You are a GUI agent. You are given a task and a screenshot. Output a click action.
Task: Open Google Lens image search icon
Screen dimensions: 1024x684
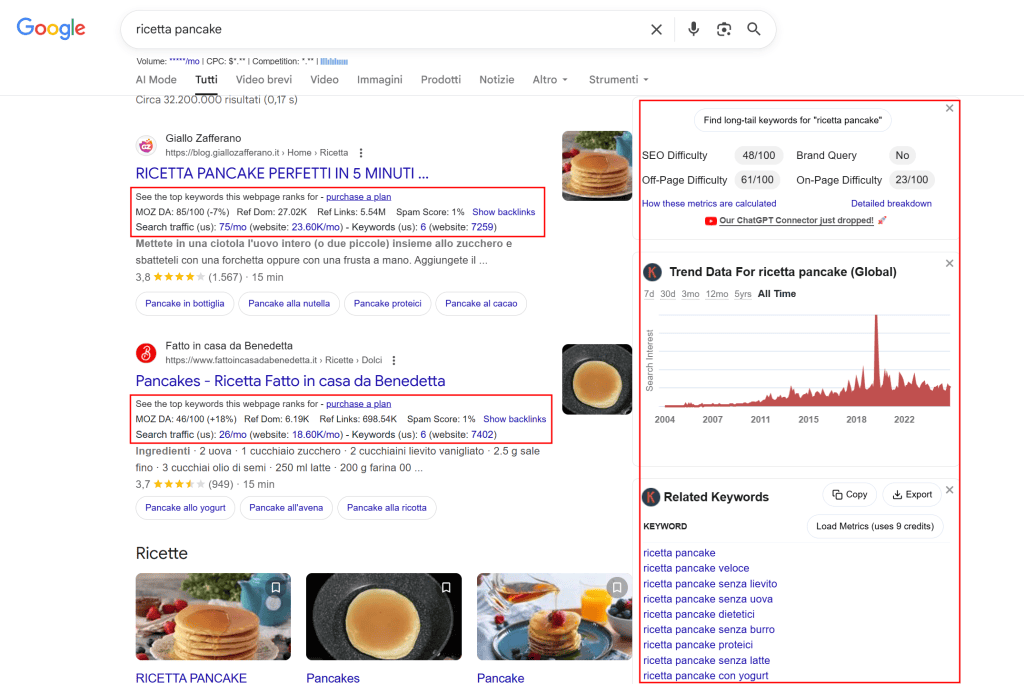point(724,29)
